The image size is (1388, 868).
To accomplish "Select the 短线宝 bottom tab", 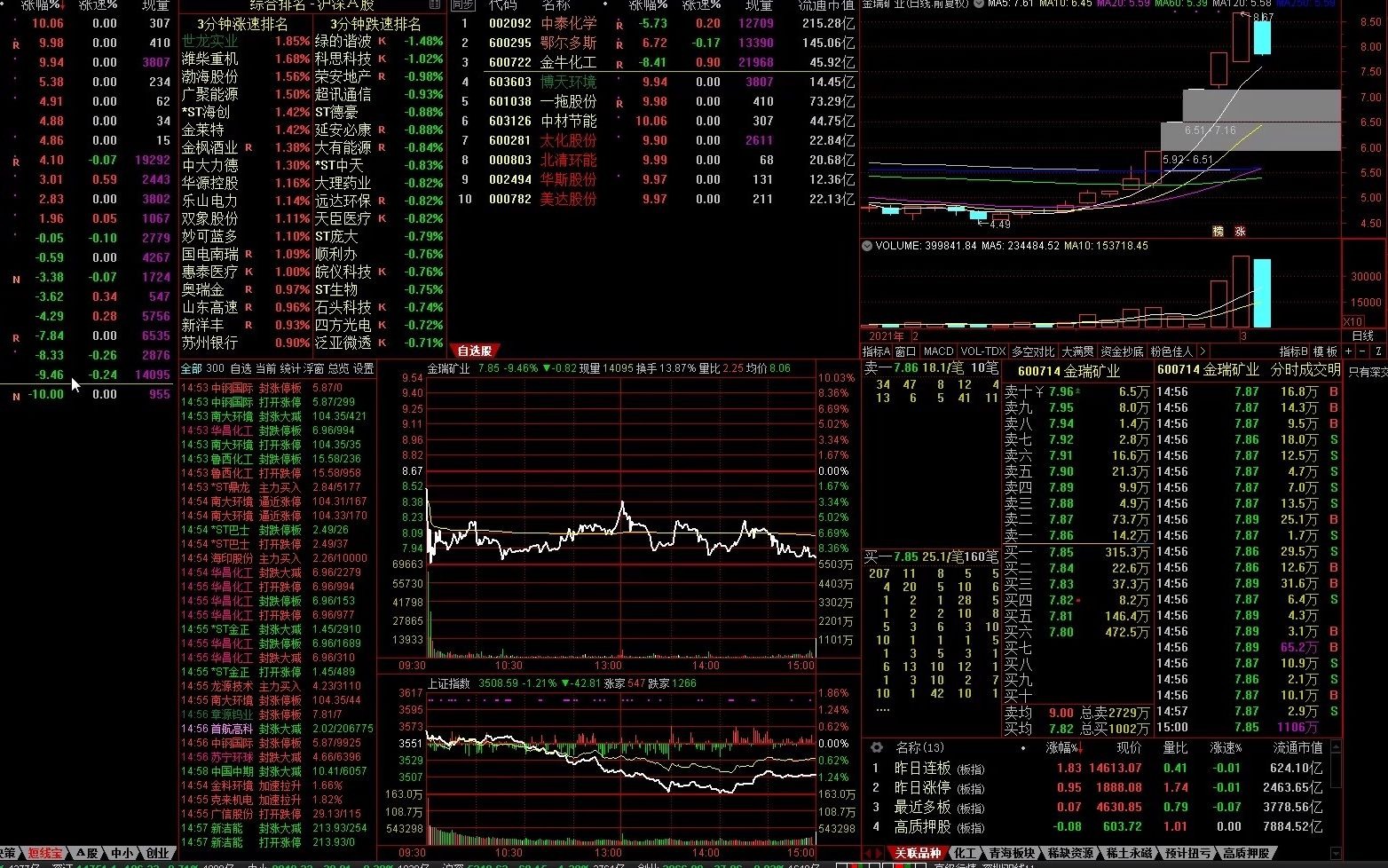I will (45, 854).
